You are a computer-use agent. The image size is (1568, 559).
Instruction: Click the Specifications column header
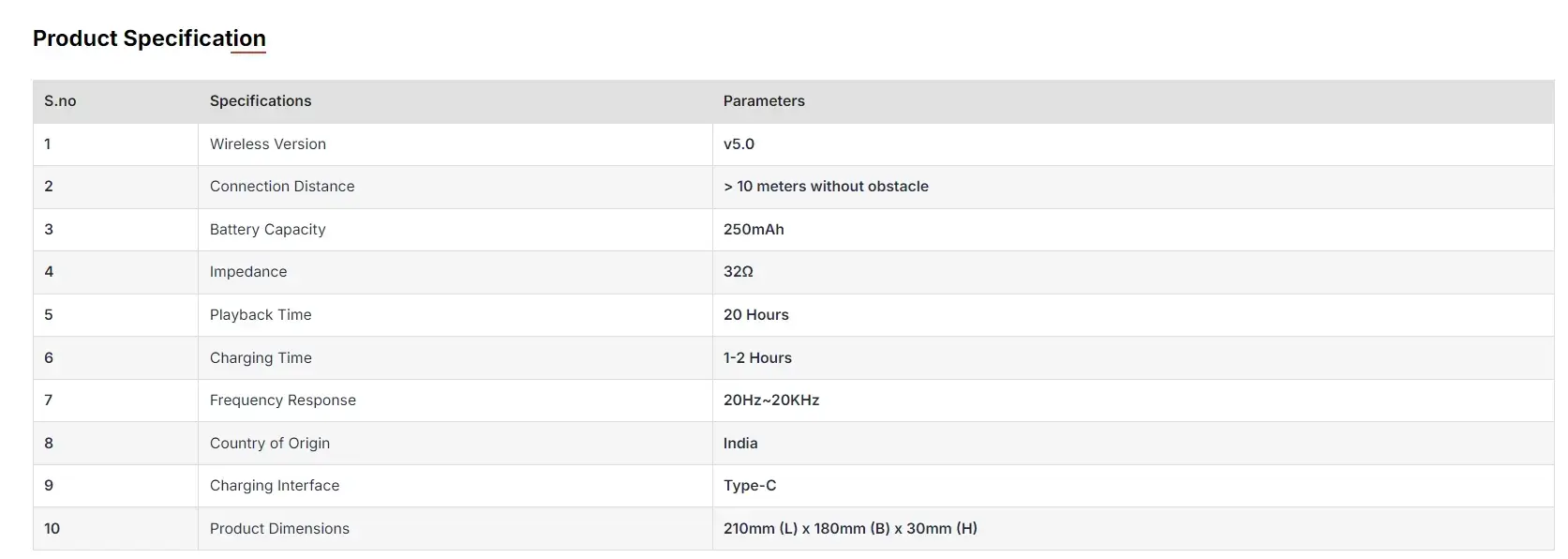261,101
